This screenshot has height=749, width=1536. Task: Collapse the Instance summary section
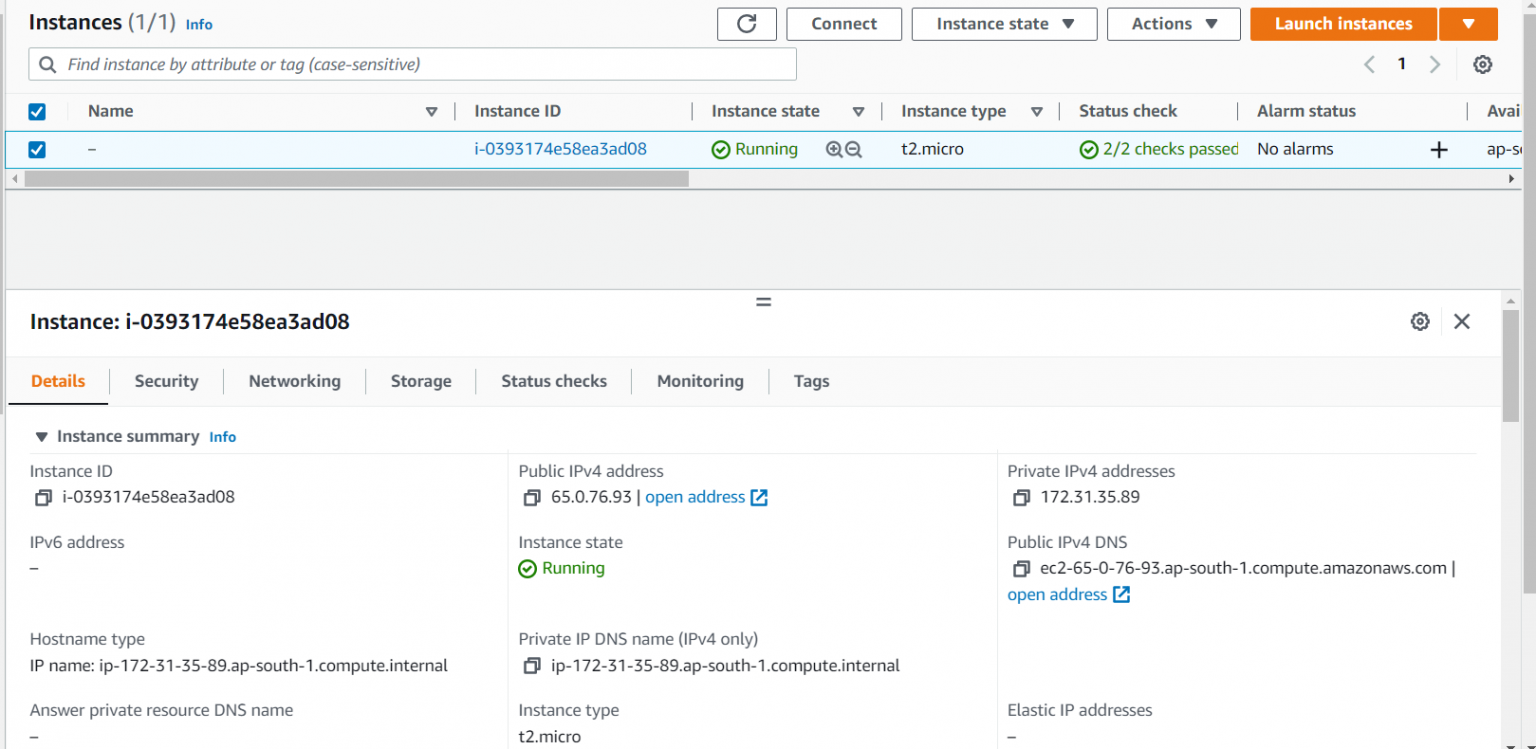(x=41, y=436)
